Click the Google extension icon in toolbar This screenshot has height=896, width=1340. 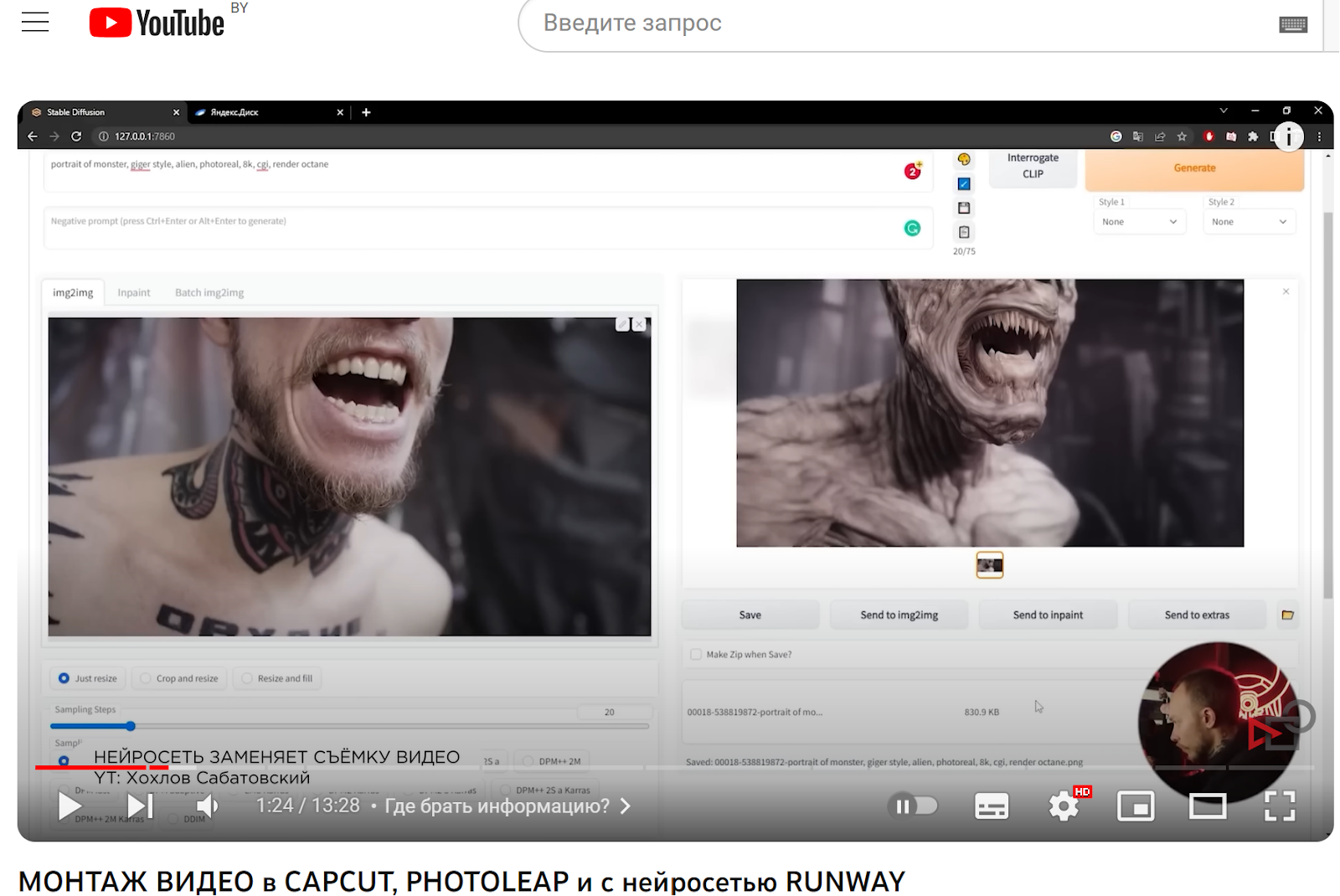[1116, 136]
